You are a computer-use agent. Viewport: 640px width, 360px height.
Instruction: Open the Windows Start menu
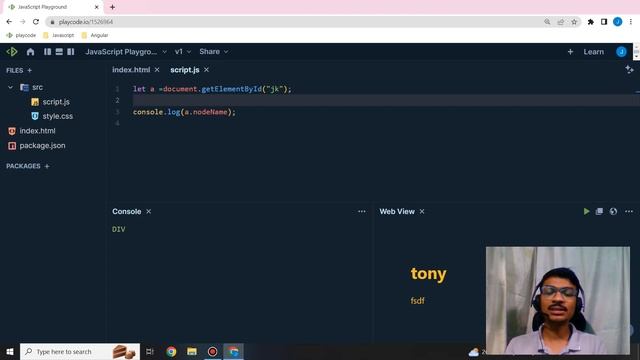point(10,351)
